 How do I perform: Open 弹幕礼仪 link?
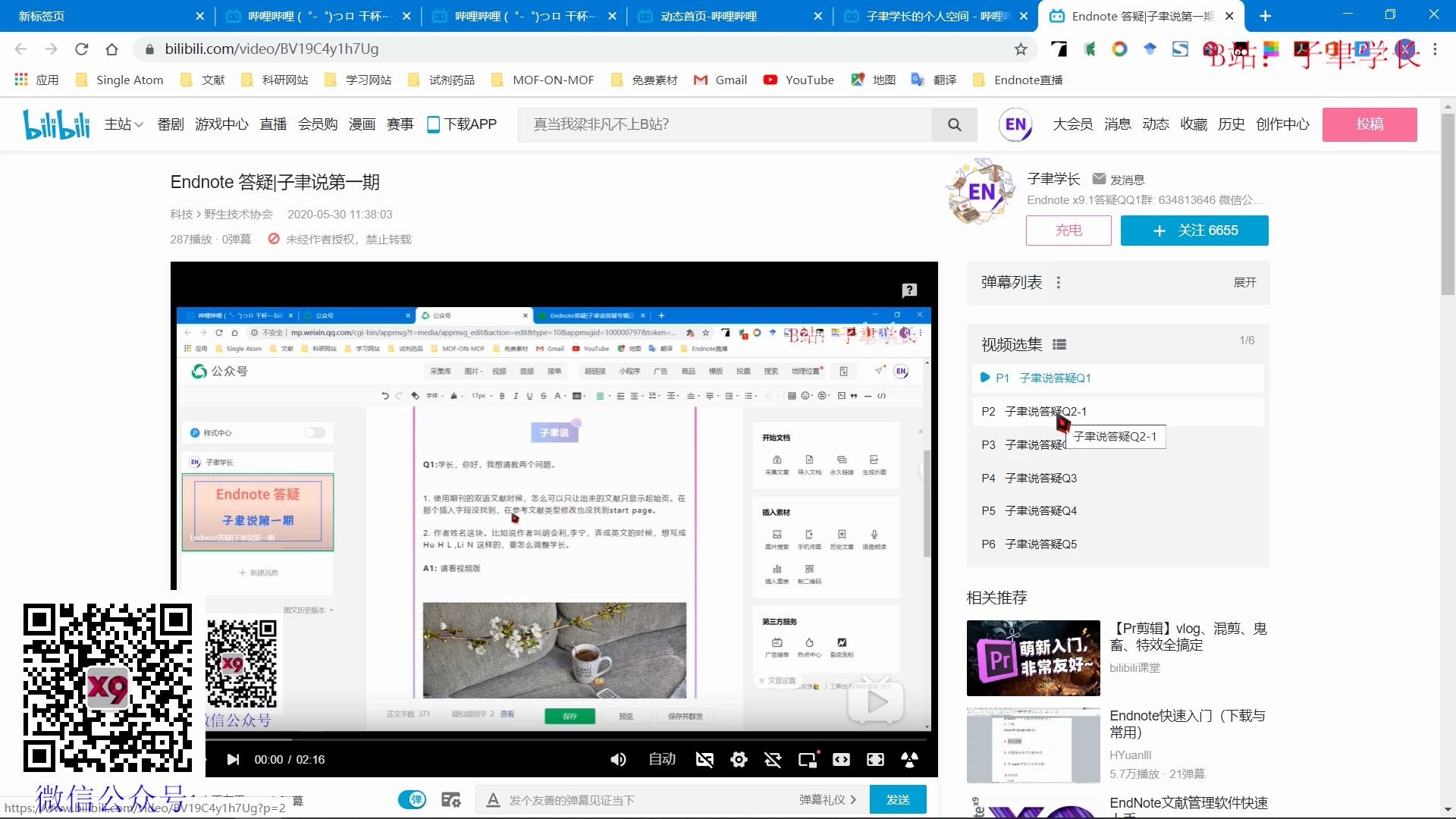point(827,799)
